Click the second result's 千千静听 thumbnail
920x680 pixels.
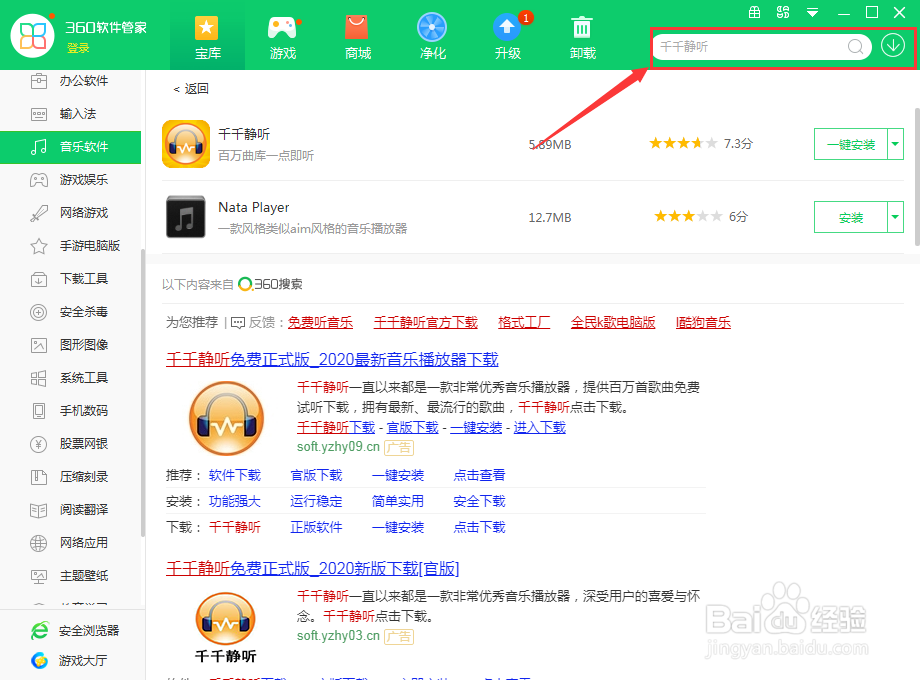click(x=225, y=628)
